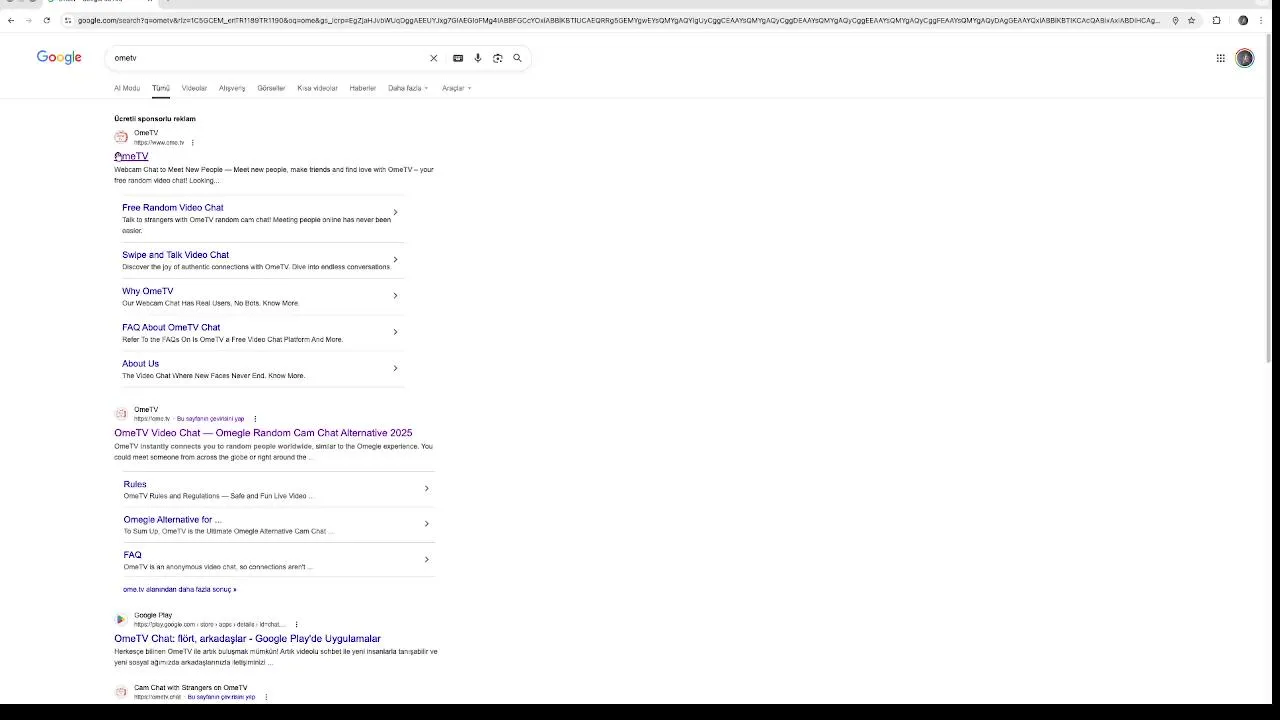Expand chevron for the Rules sitelink
Viewport: 1280px width, 720px height.
click(426, 489)
